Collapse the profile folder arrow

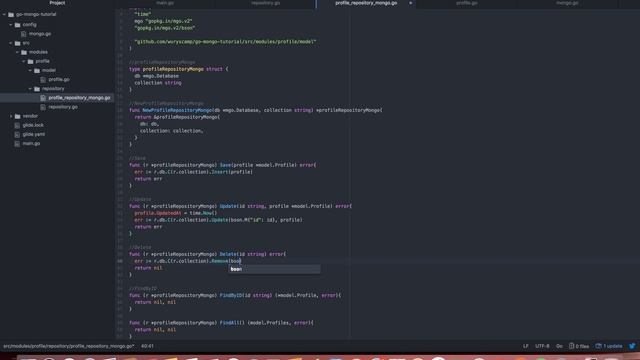pyautogui.click(x=24, y=61)
